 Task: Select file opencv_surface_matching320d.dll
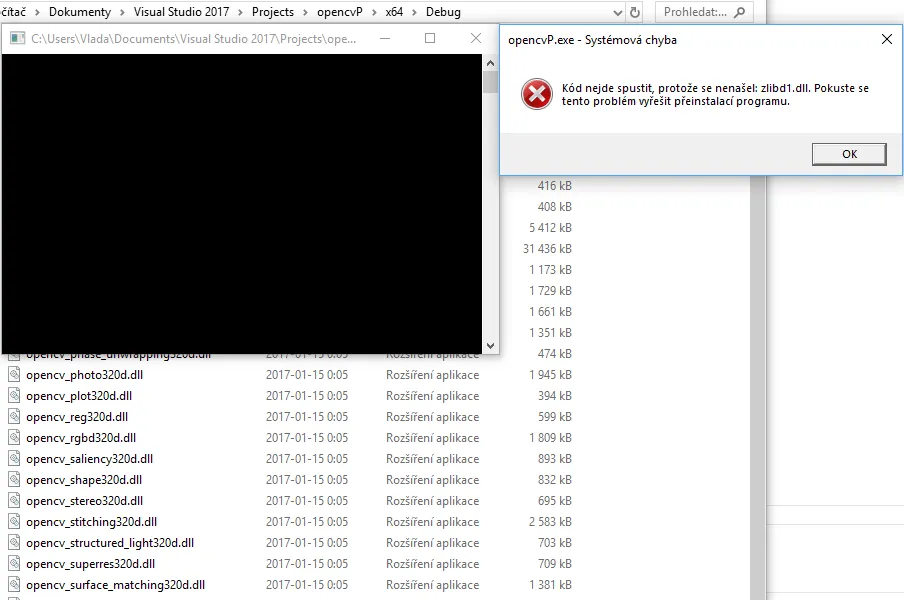[x=115, y=584]
